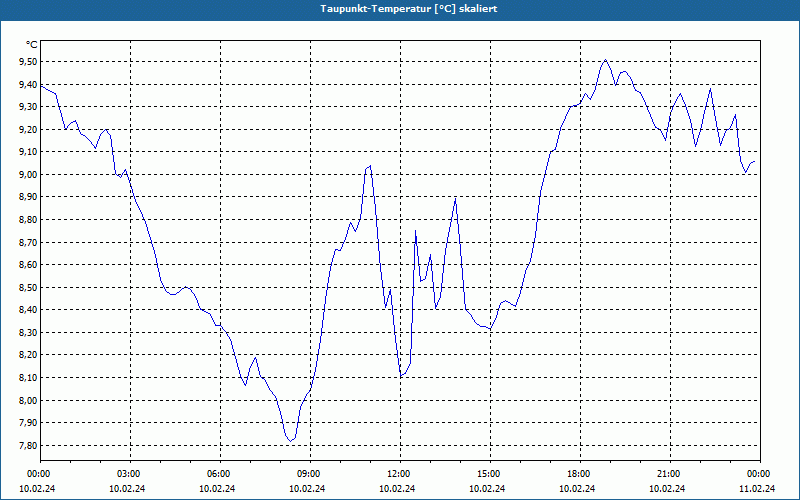This screenshot has height=500, width=800.
Task: Select the "8,60" y-axis value
Action: click(x=29, y=265)
